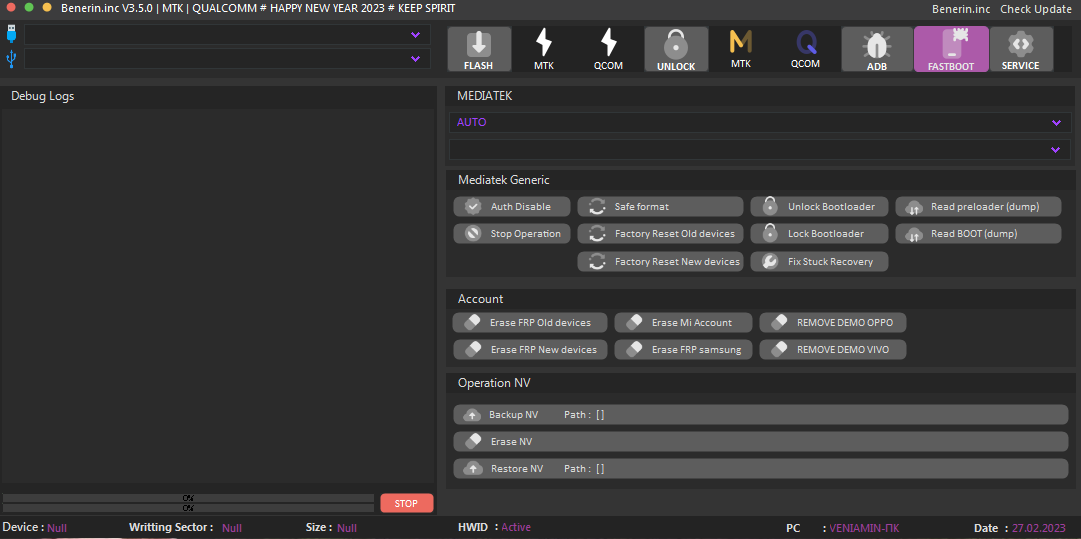Click Check Update in title bar
Screen dimensions: 1081x539
coord(1036,9)
